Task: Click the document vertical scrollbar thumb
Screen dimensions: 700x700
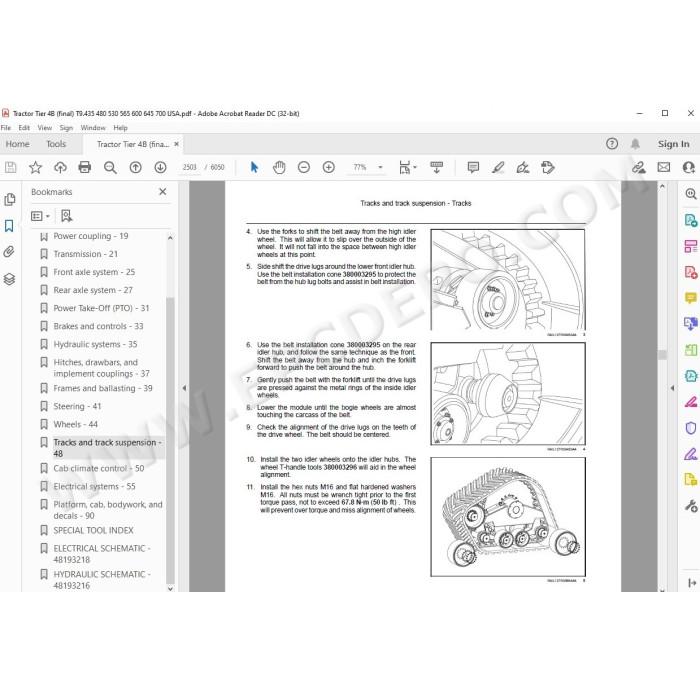Action: point(662,355)
